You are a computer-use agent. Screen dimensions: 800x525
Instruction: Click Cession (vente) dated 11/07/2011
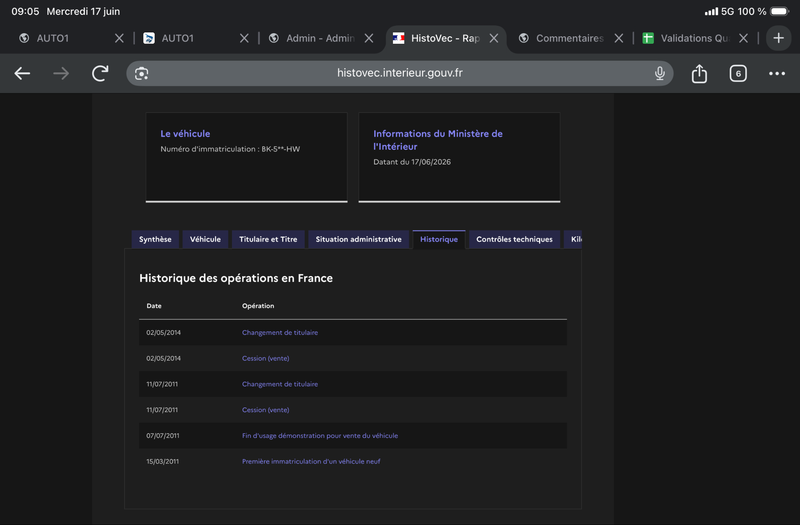pos(265,410)
